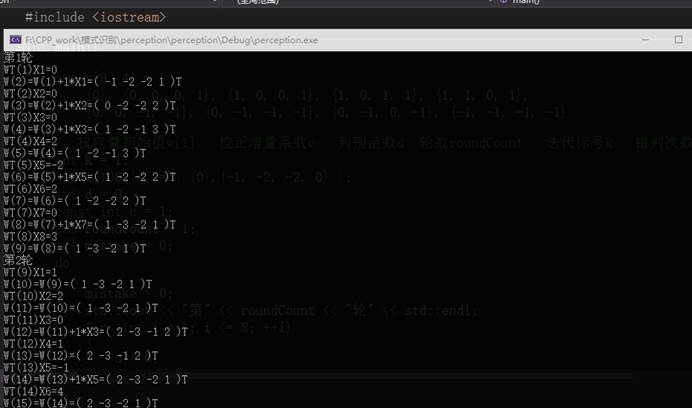Click the 第1轮 heading in console output

[18, 58]
